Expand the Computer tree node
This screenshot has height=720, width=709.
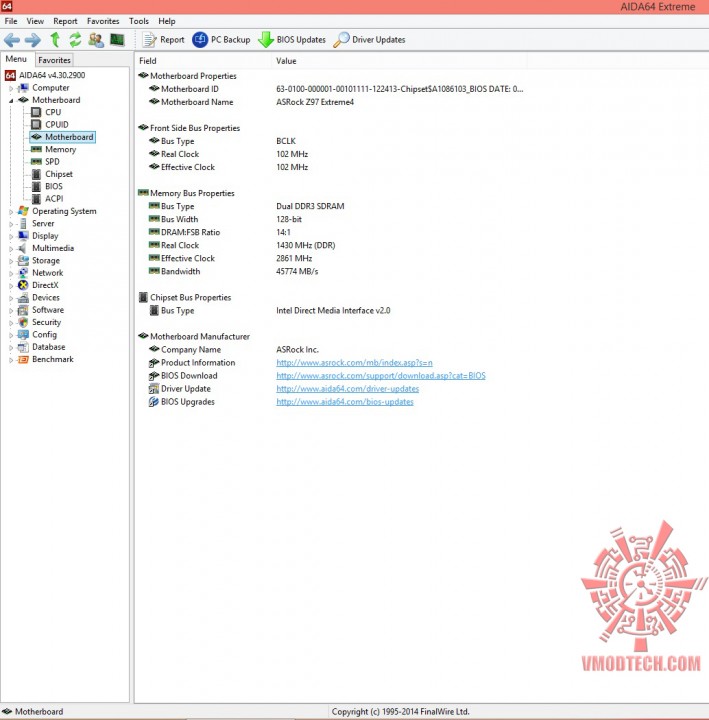point(11,88)
